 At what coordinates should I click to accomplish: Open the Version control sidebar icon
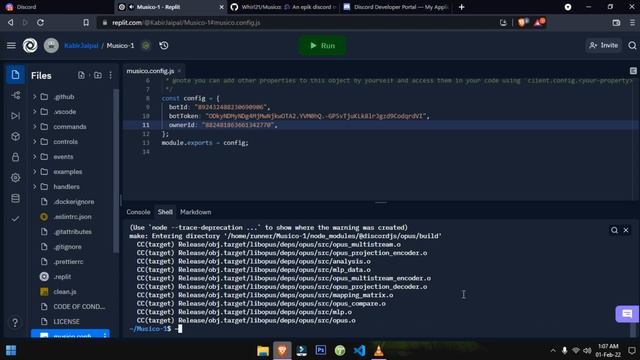pyautogui.click(x=16, y=96)
